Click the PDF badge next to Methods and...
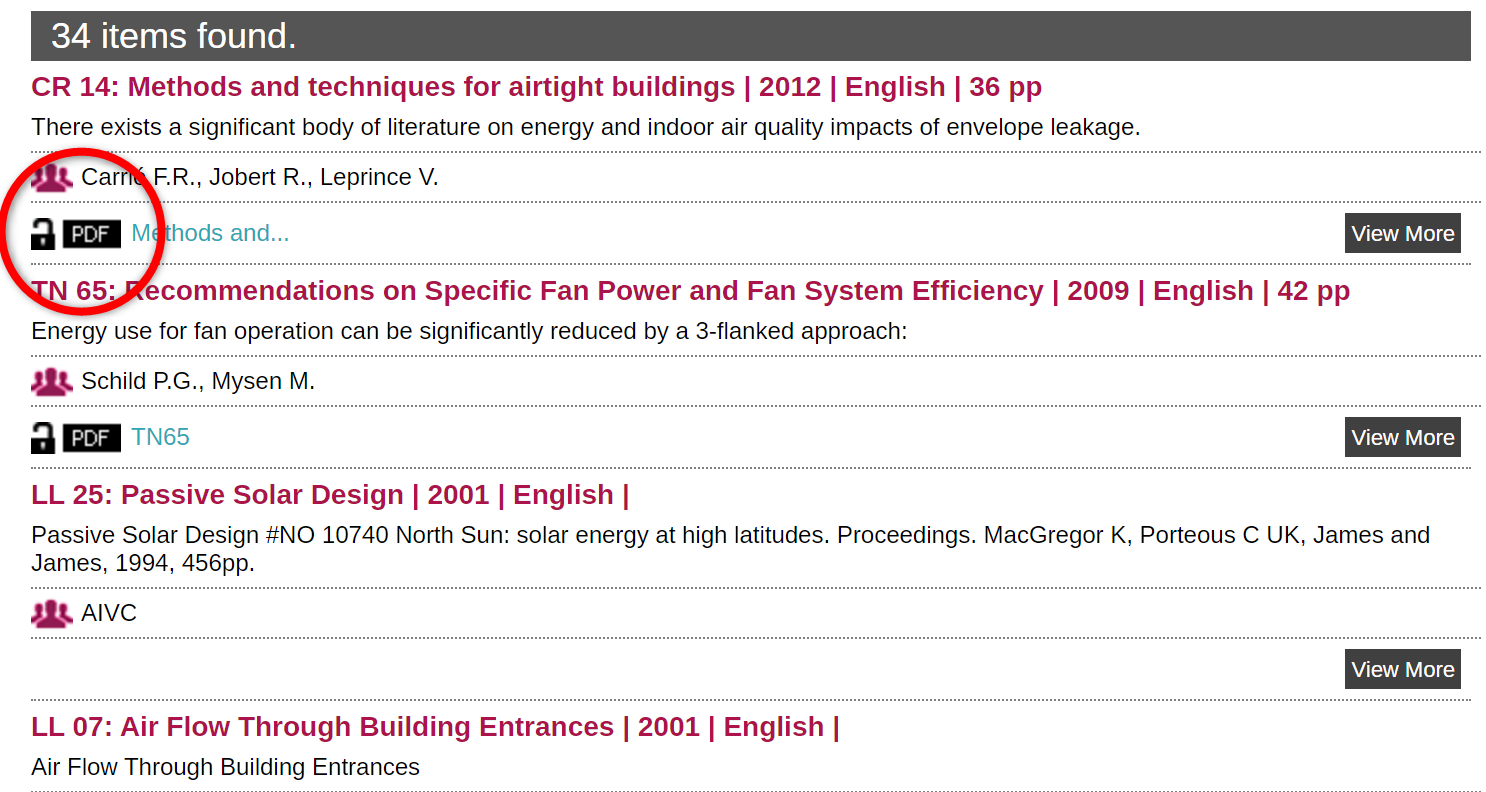The height and width of the screenshot is (792, 1486). (x=92, y=234)
